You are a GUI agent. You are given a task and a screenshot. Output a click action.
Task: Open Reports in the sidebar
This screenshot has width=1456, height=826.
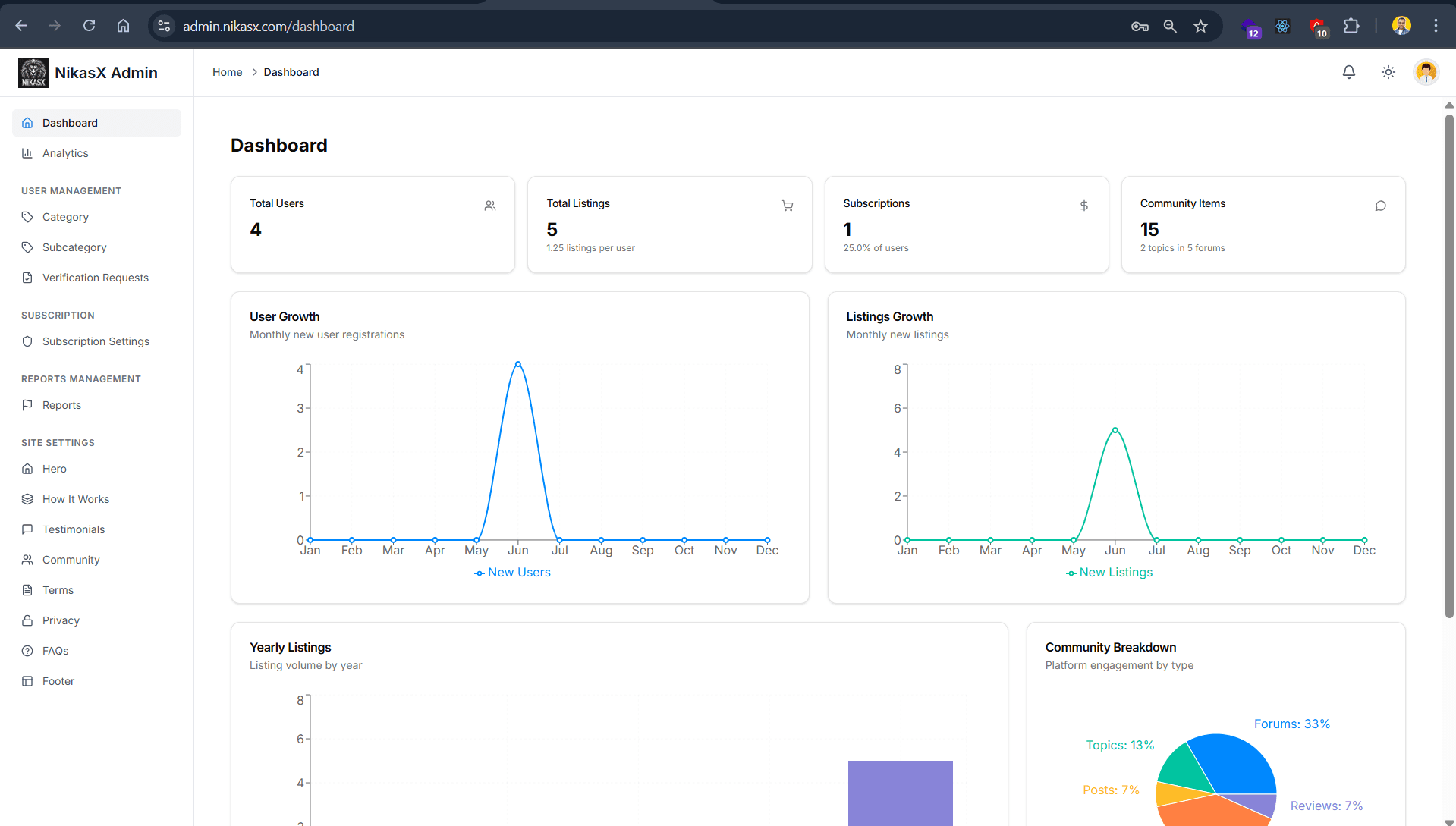[x=96, y=405]
